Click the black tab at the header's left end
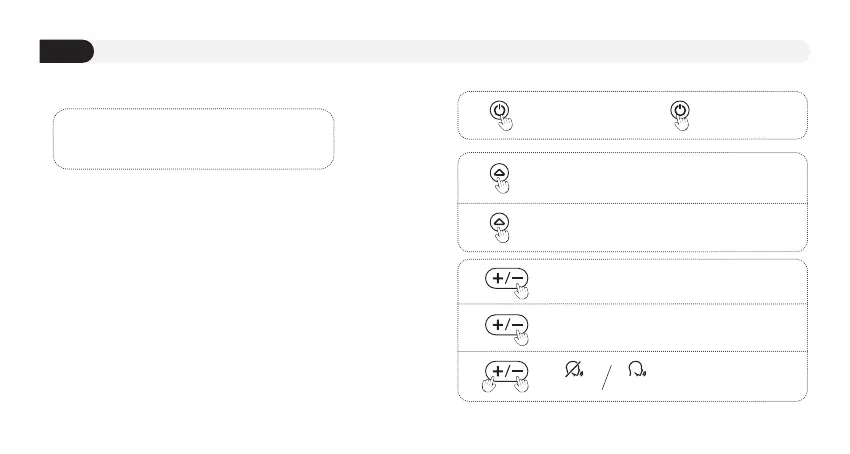Viewport: 850px width, 454px height. [x=66, y=51]
